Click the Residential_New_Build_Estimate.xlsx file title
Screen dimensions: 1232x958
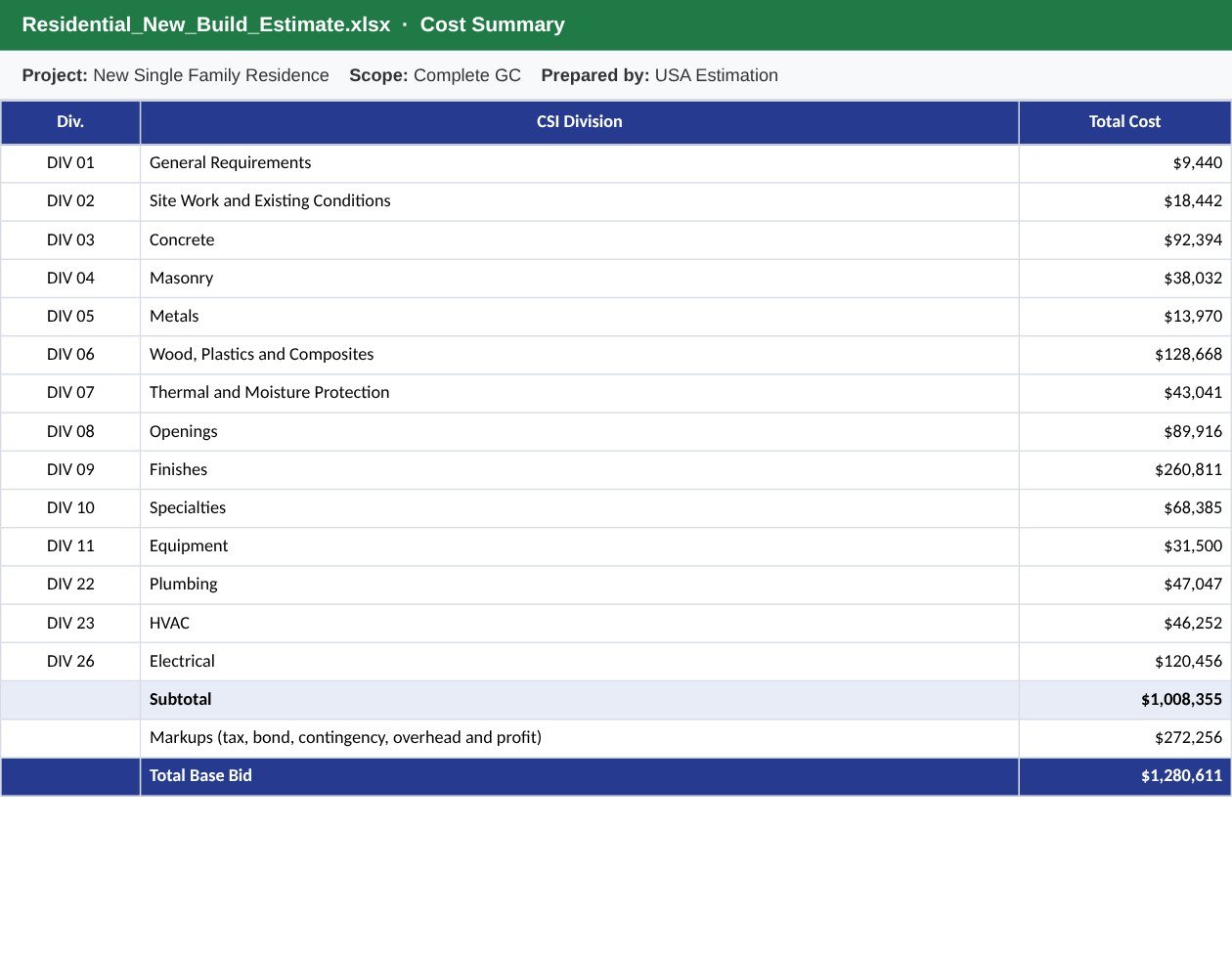(x=206, y=24)
